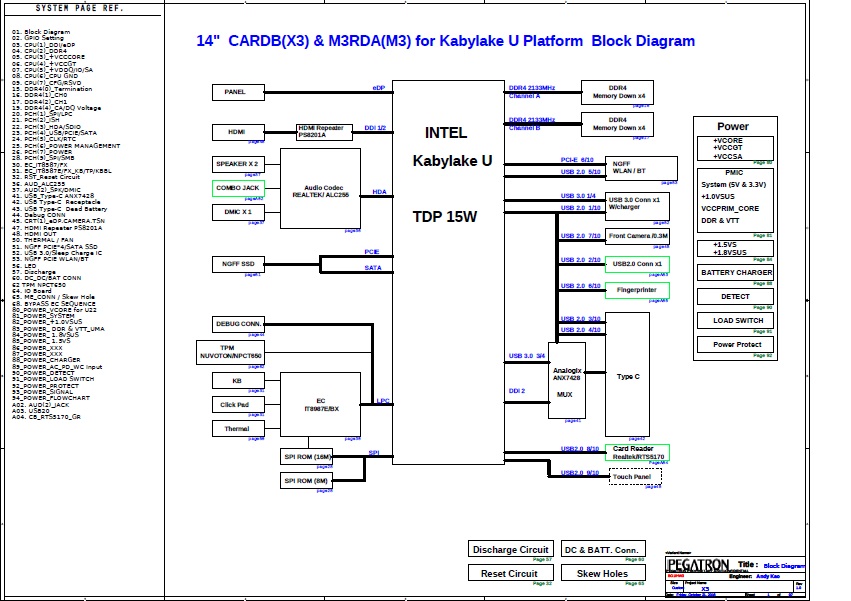
Task: Click the DMIC X 1 block
Action: point(238,212)
